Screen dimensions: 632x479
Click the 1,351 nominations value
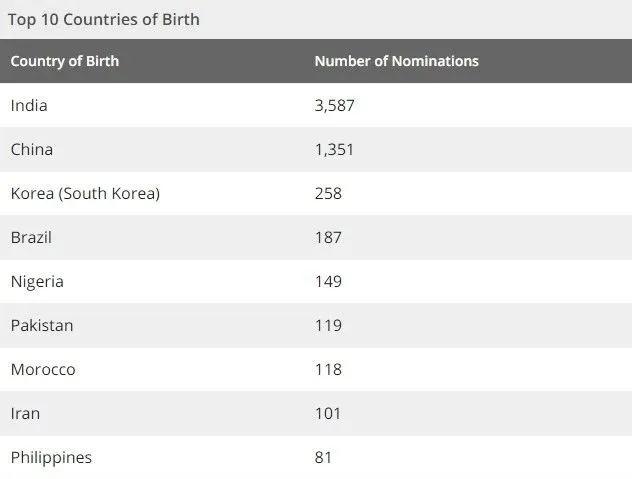tap(334, 150)
